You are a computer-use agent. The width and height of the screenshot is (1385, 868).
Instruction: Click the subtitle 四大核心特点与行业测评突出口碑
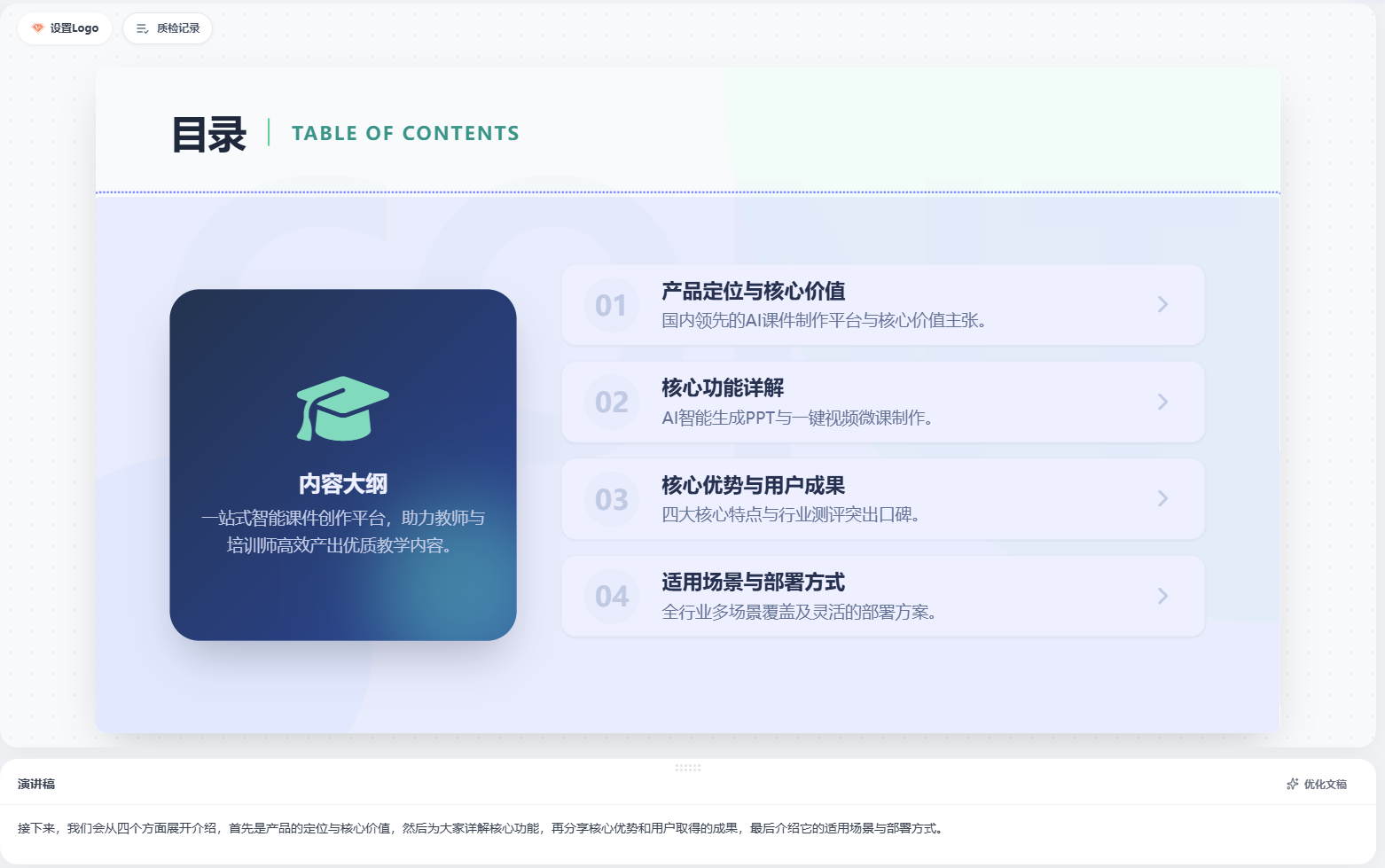point(791,514)
